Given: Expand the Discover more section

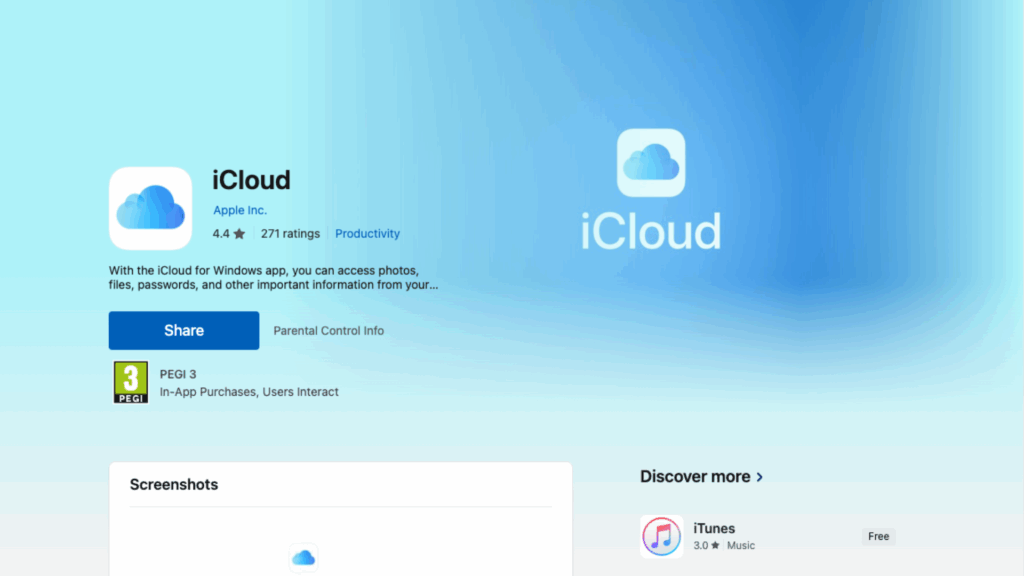Looking at the screenshot, I should (702, 477).
